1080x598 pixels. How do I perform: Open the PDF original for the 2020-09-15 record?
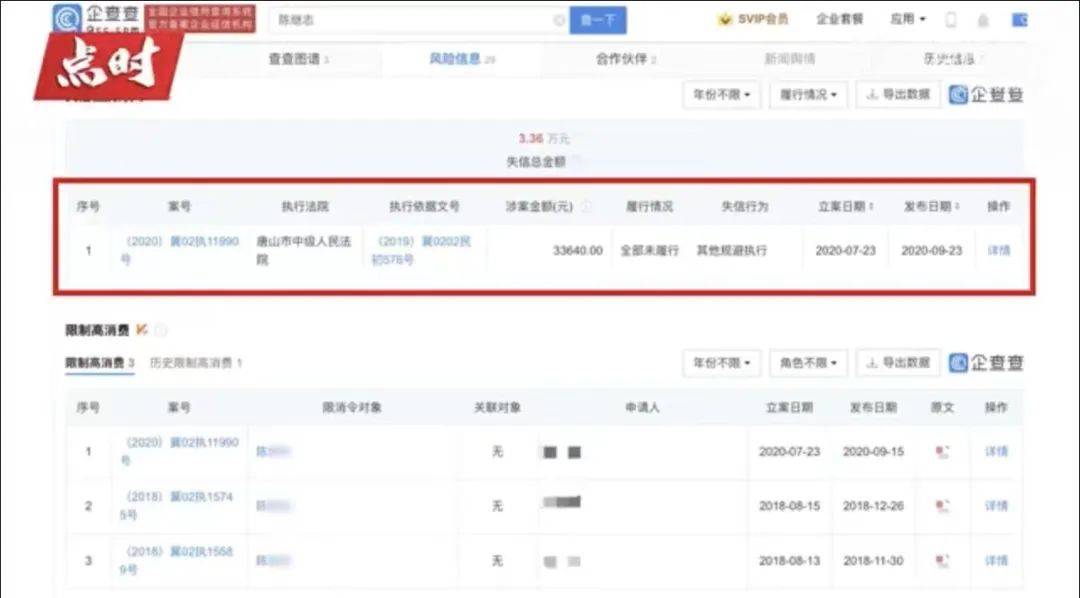point(941,452)
